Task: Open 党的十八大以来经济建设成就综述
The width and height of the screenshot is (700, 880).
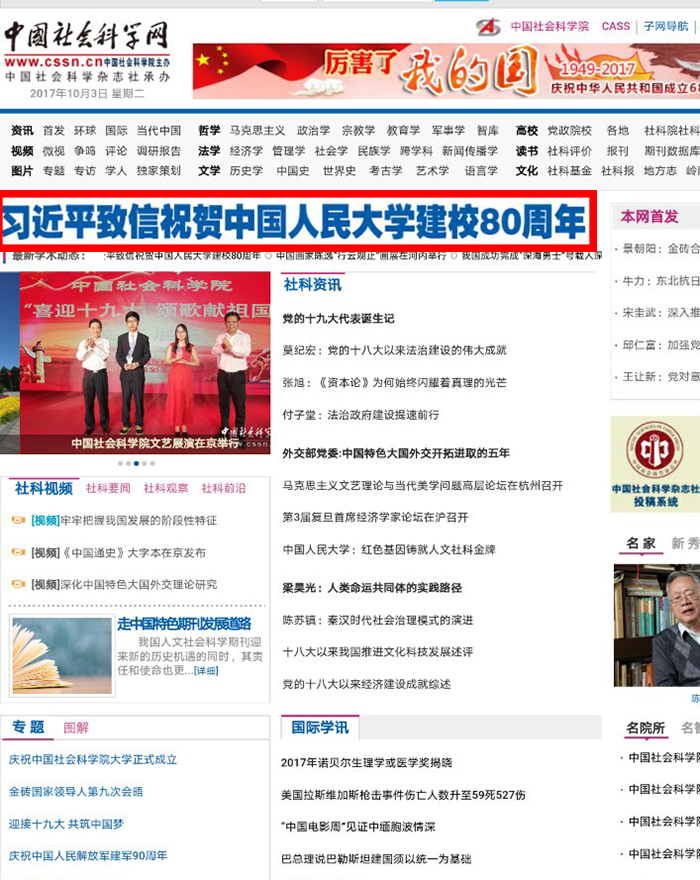Action: pyautogui.click(x=367, y=684)
